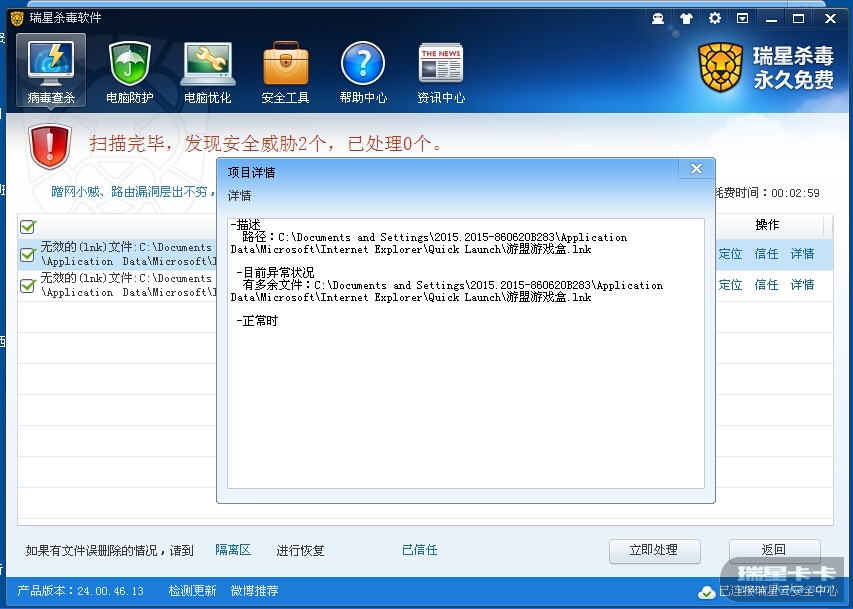Click the Rising antivirus app icon in title bar
Screen dimensions: 853x609
click(x=17, y=19)
